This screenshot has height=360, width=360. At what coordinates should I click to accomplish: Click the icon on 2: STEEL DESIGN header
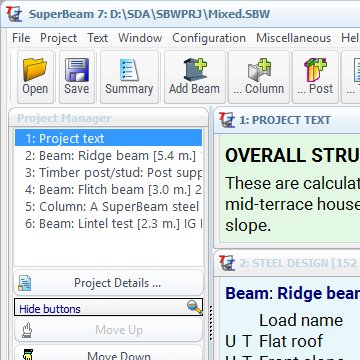[227, 263]
